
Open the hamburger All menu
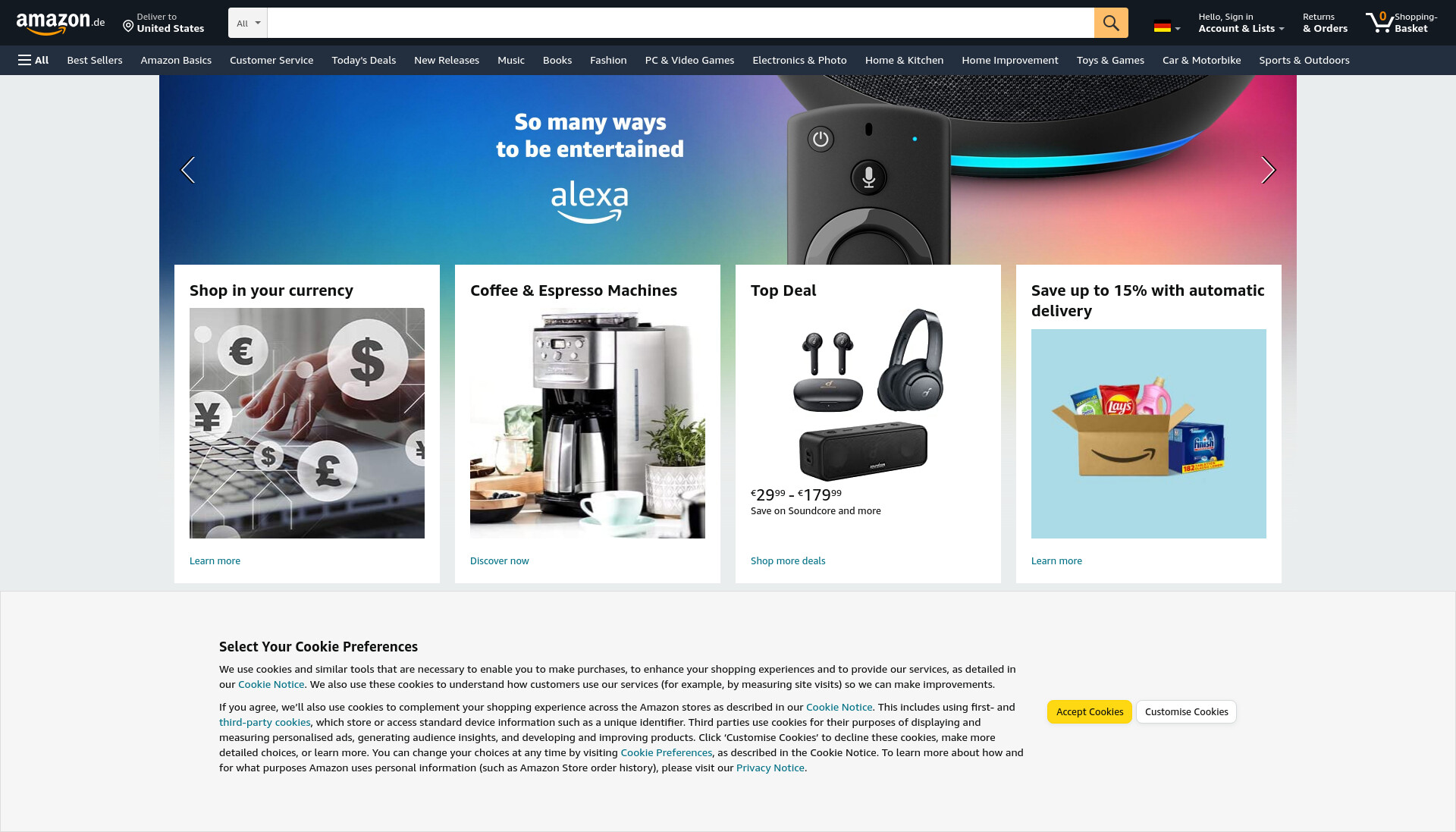tap(33, 60)
